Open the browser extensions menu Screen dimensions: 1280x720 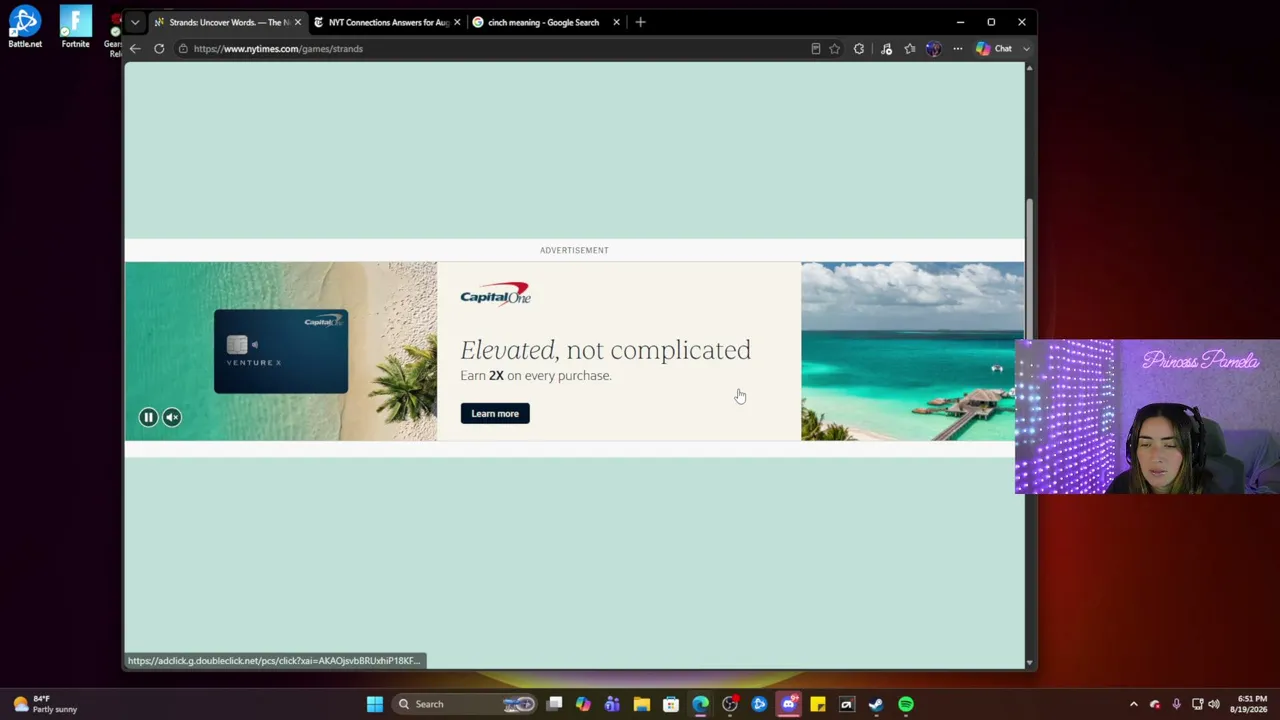click(x=859, y=48)
